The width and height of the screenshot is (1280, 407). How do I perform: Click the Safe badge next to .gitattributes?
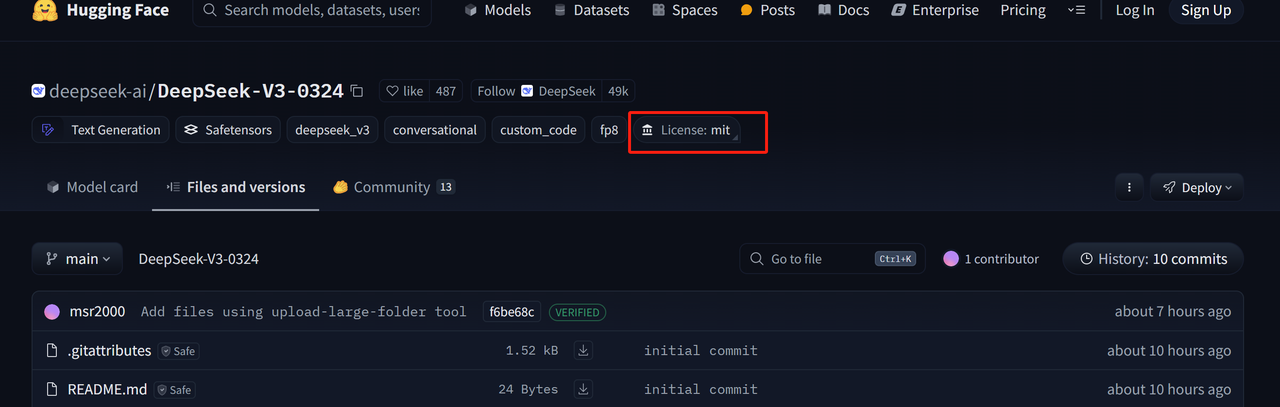click(x=178, y=351)
